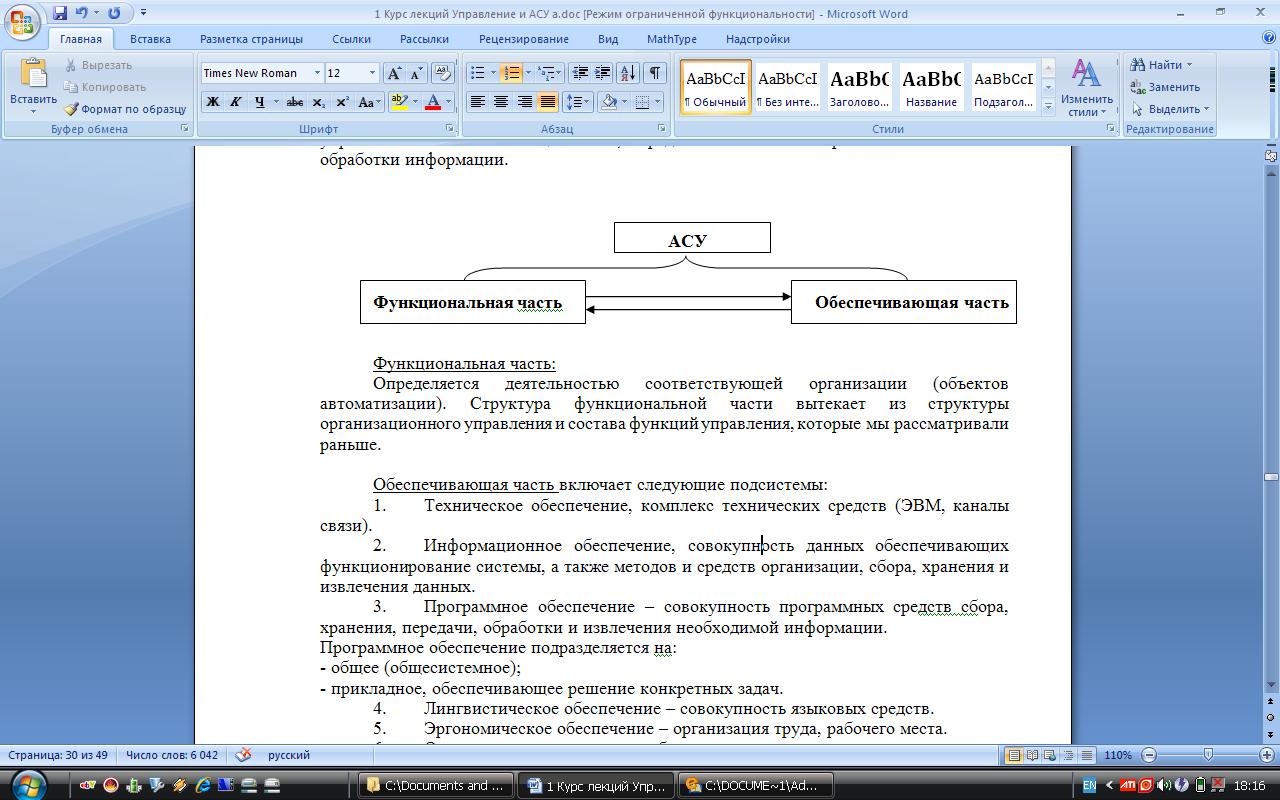
Task: Toggle underline Ч formatting
Action: [x=260, y=102]
